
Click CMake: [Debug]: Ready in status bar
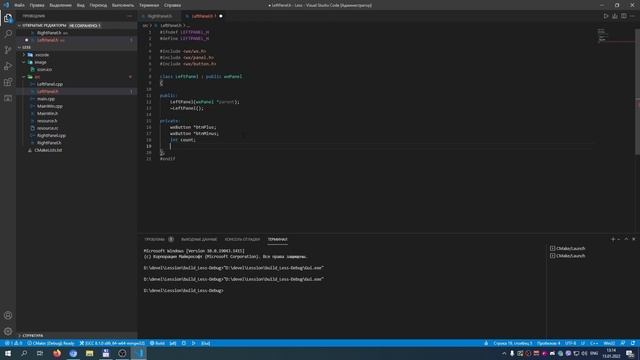point(51,343)
